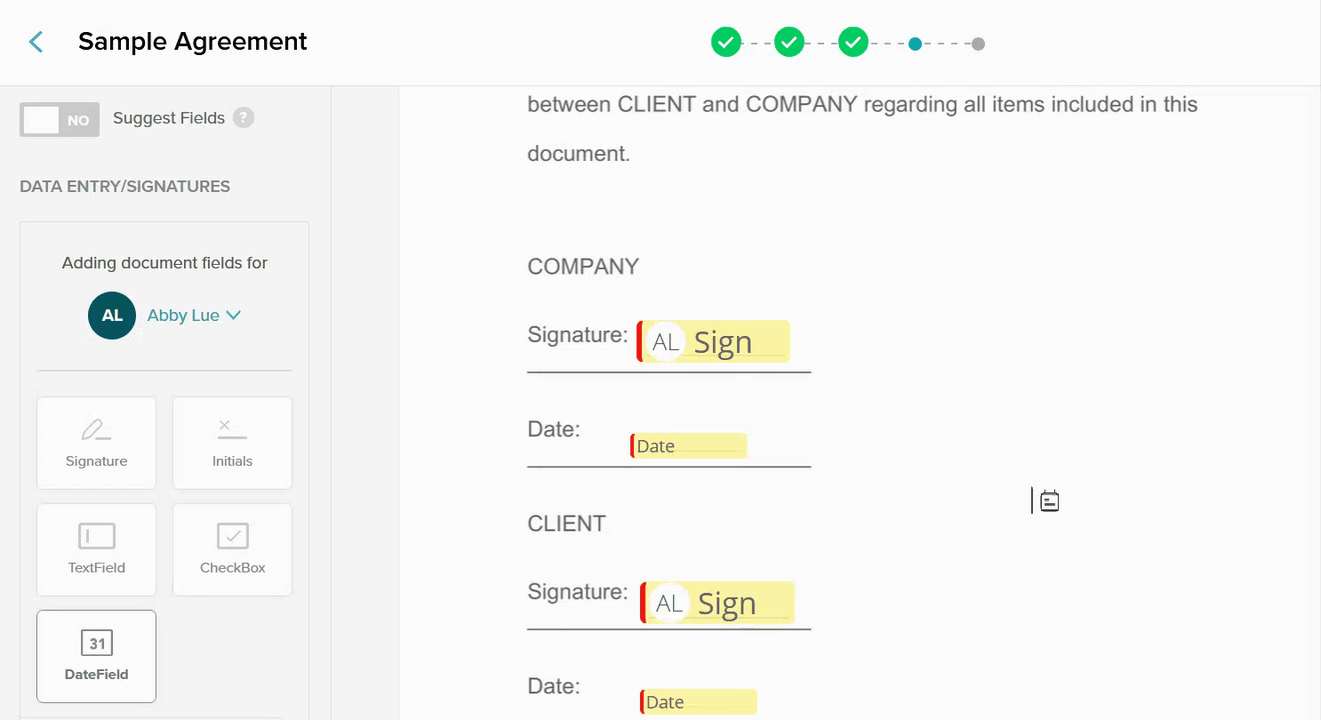Click the DATA ENTRY/SIGNATURES section header
Viewport: 1321px width, 720px height.
(x=124, y=186)
